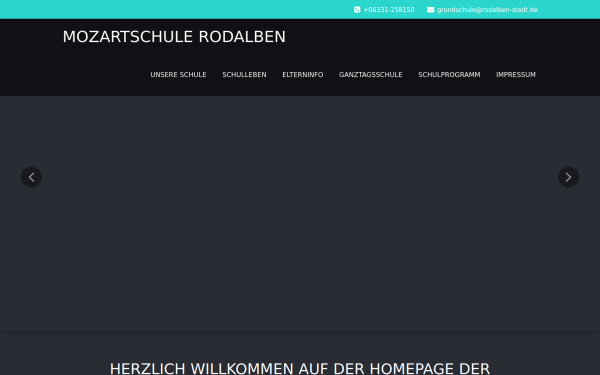Image resolution: width=600 pixels, height=375 pixels.
Task: Go to previous slide with left arrow
Action: click(31, 177)
